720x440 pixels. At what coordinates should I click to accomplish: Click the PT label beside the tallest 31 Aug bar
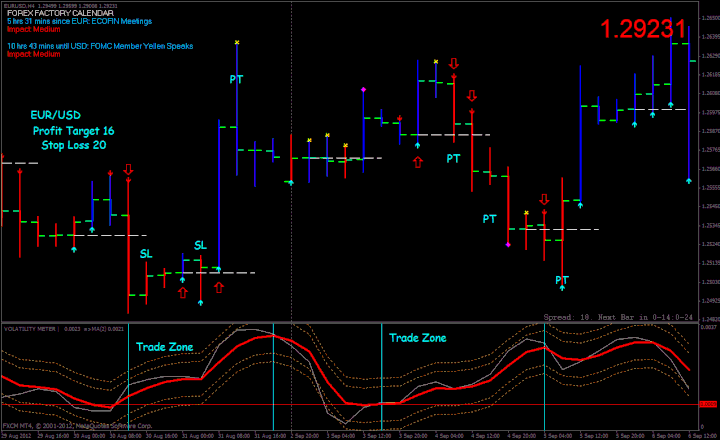pos(236,79)
